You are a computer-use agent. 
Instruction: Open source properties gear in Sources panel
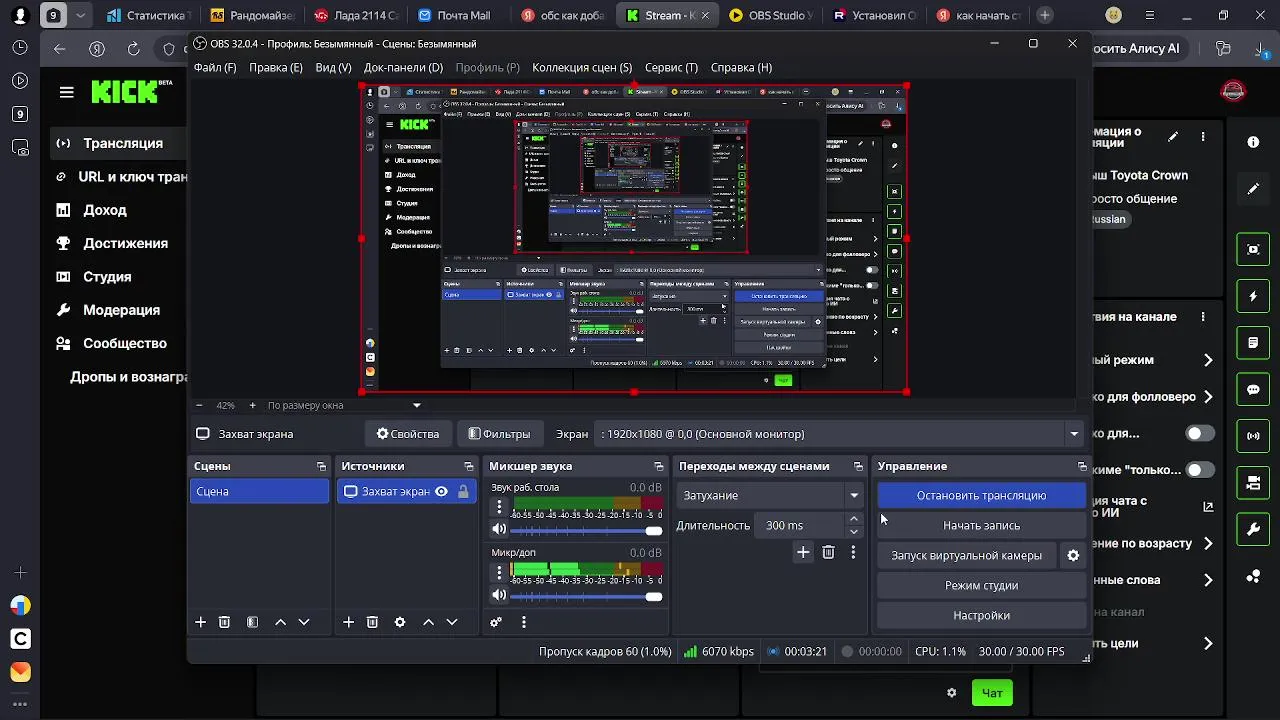click(x=400, y=622)
